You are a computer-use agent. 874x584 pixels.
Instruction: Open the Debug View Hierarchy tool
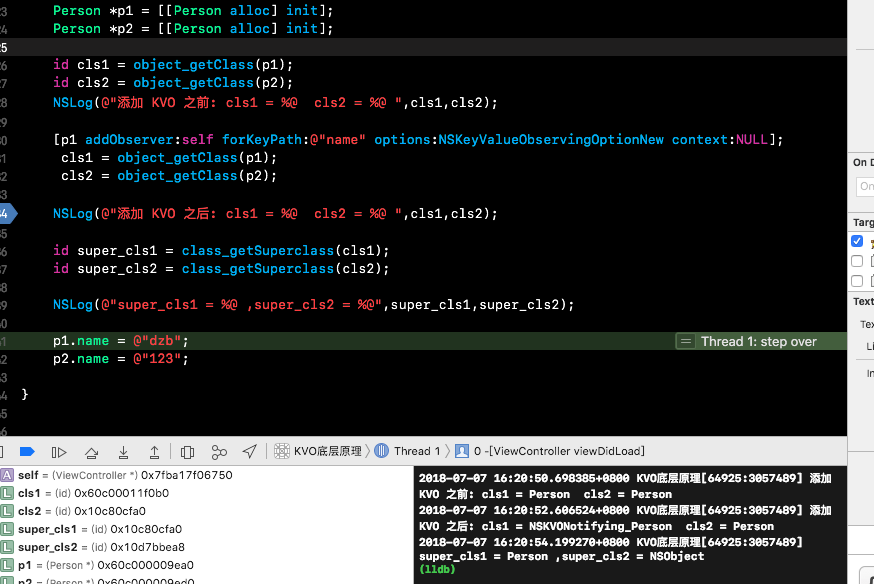pos(187,452)
